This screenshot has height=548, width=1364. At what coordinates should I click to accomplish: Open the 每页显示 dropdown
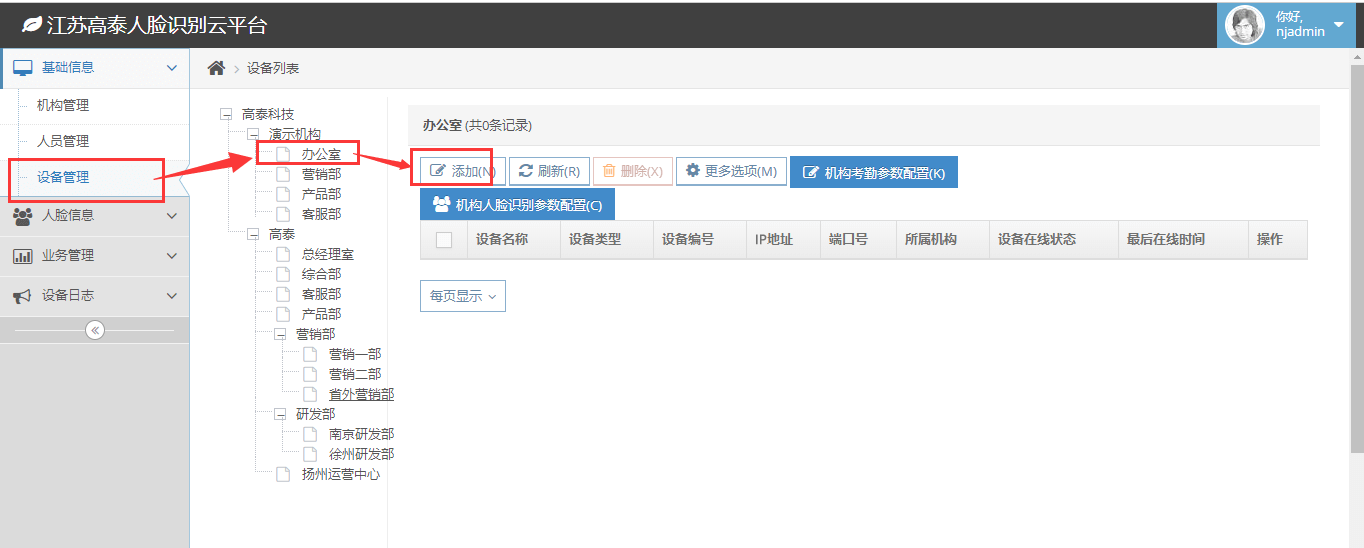463,296
